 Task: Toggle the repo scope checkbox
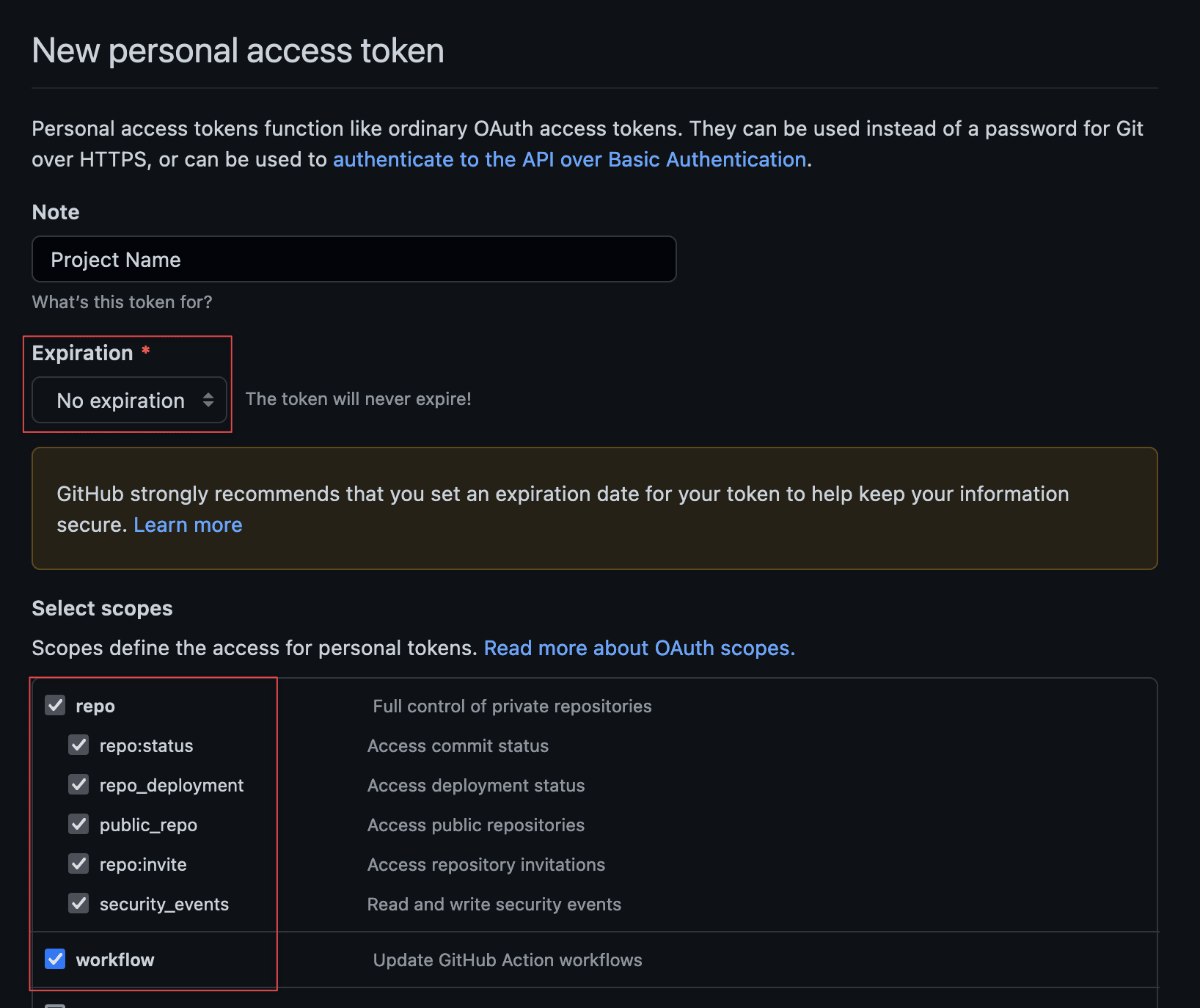pos(56,706)
